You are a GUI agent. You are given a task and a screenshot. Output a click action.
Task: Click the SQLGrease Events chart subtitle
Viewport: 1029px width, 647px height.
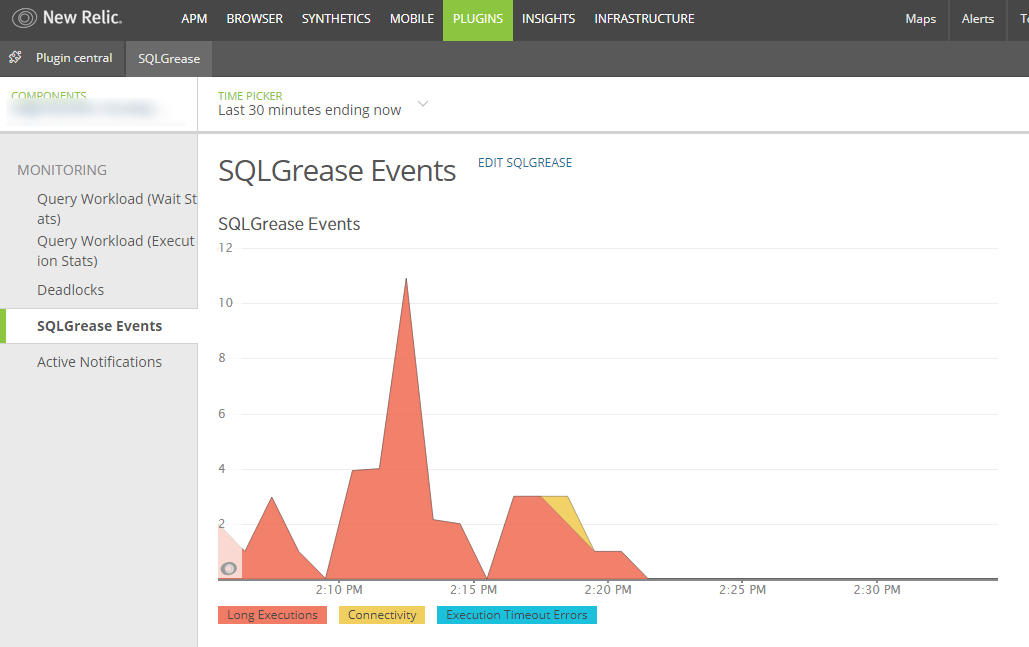tap(289, 224)
